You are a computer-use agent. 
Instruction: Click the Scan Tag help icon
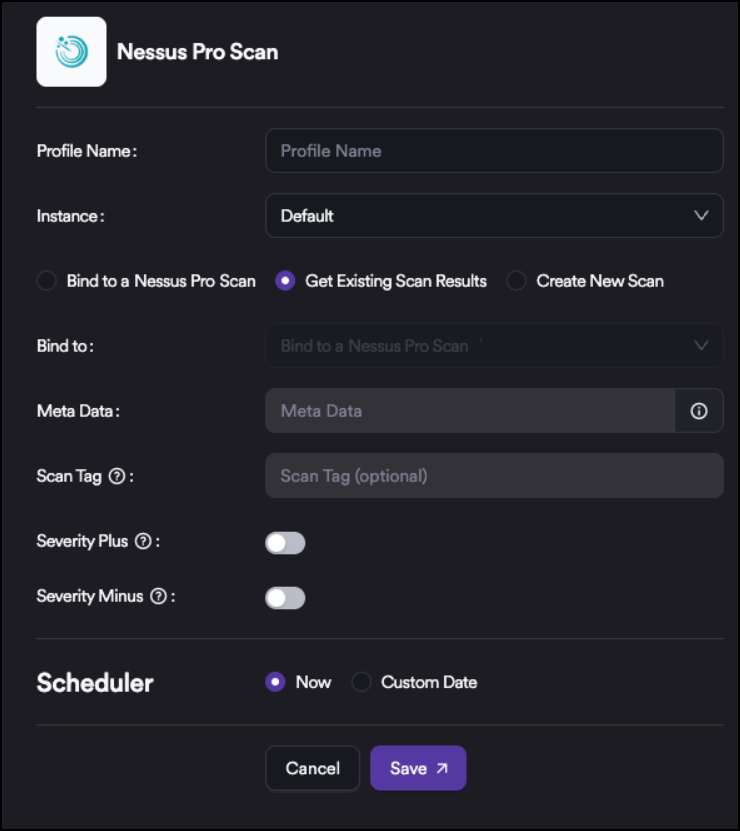(116, 477)
